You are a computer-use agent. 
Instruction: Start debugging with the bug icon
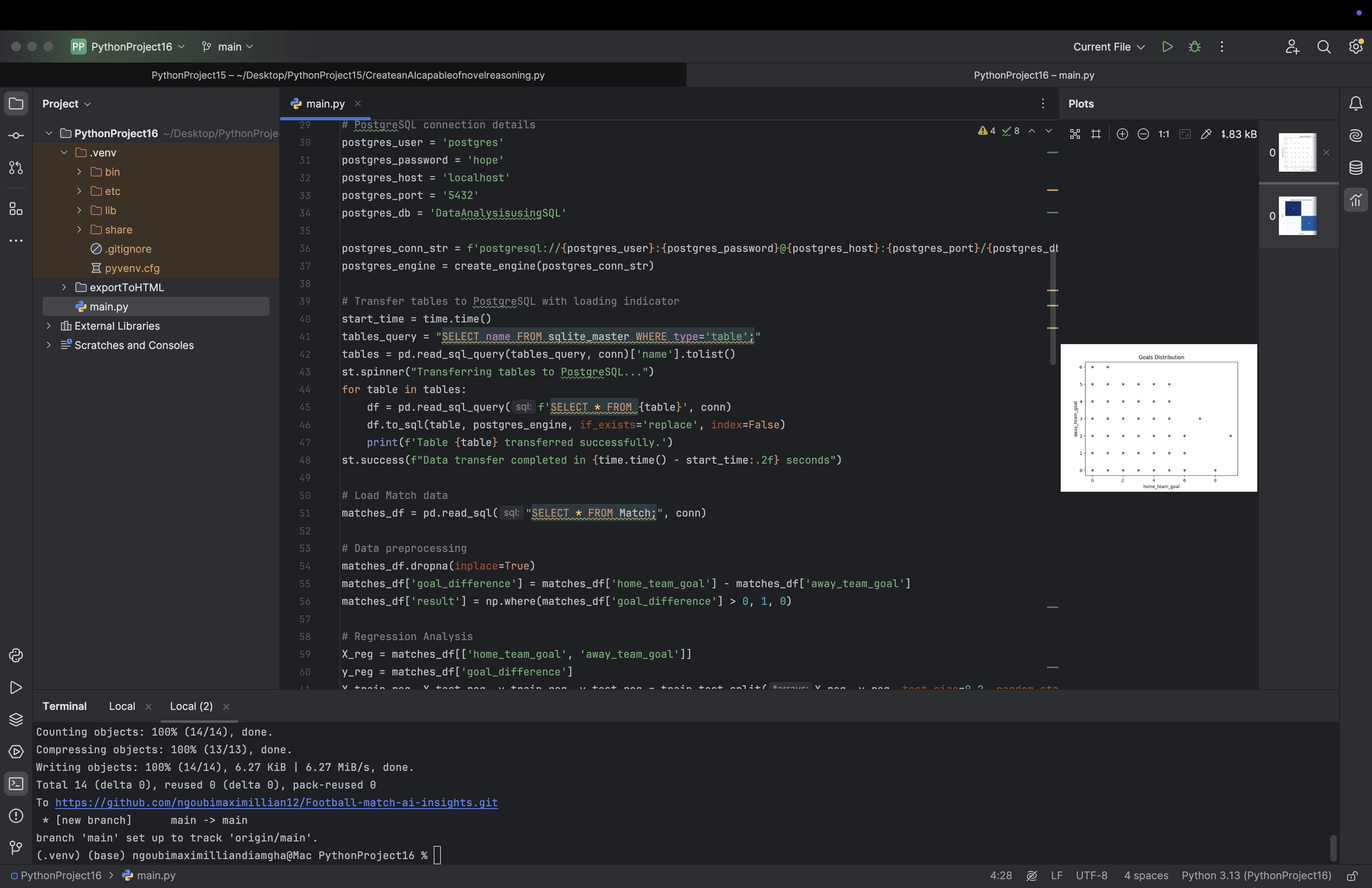click(x=1194, y=47)
